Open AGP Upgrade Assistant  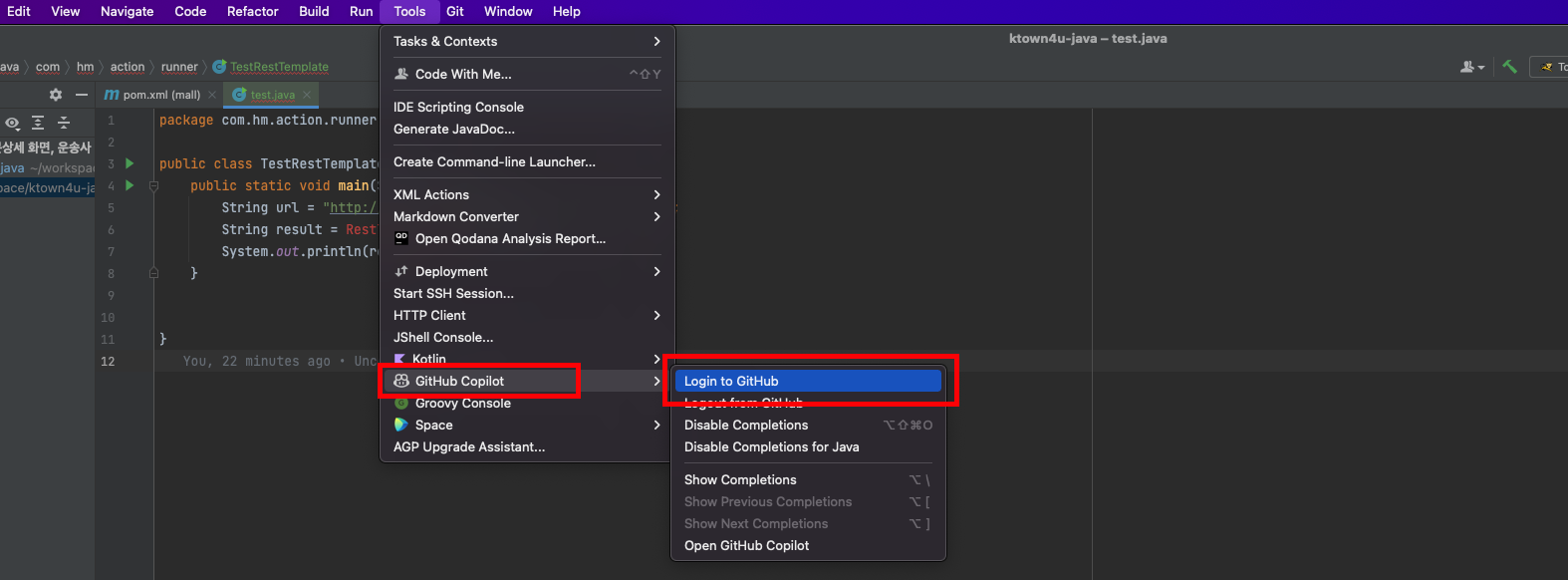(x=527, y=446)
